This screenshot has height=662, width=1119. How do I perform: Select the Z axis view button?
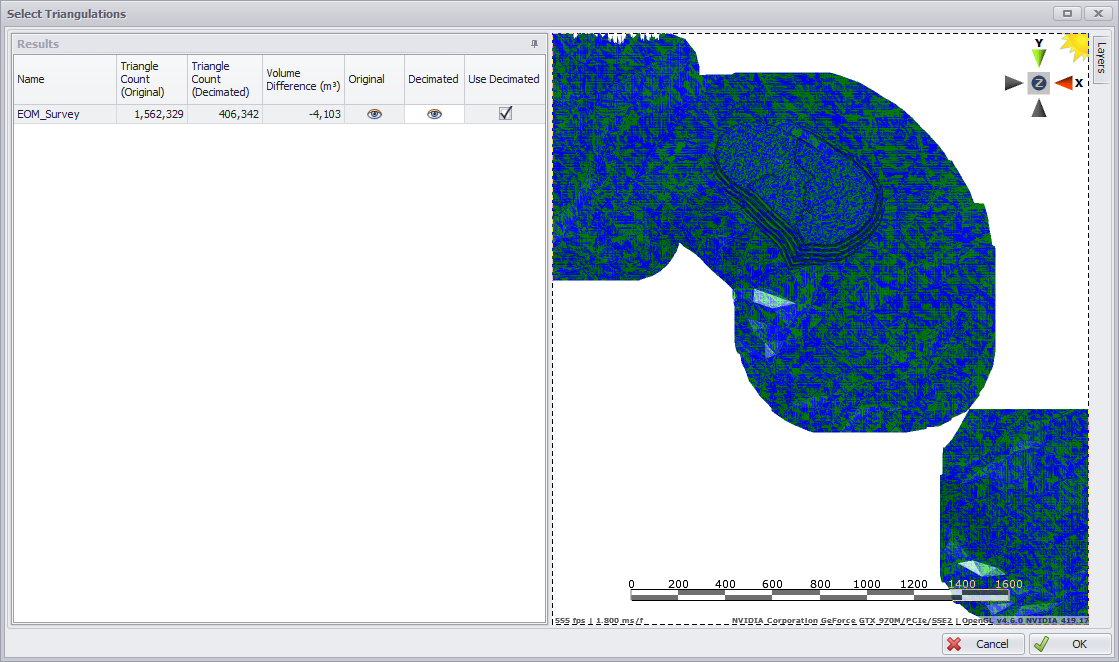click(x=1039, y=83)
